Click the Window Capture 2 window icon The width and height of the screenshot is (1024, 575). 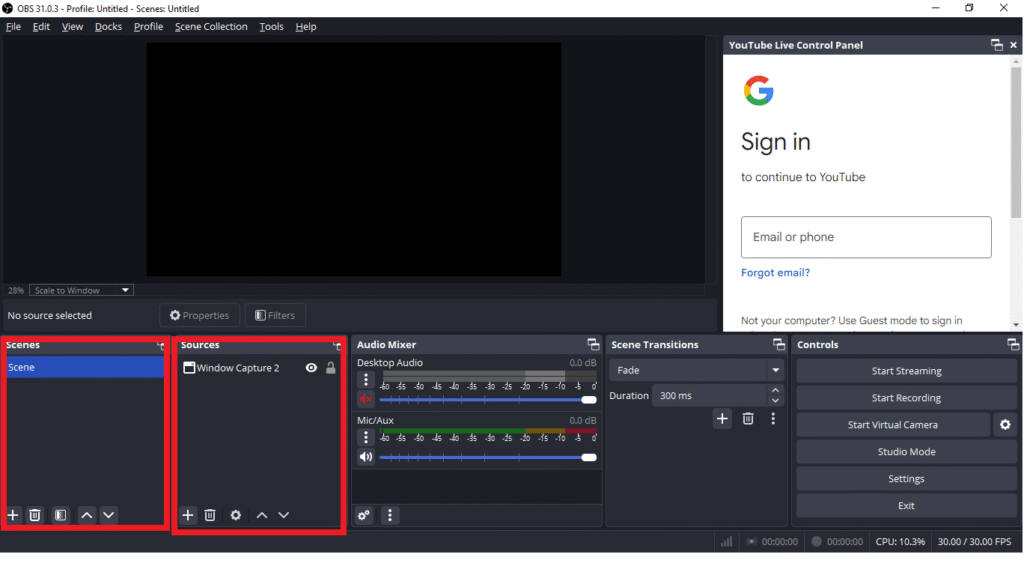(x=189, y=368)
